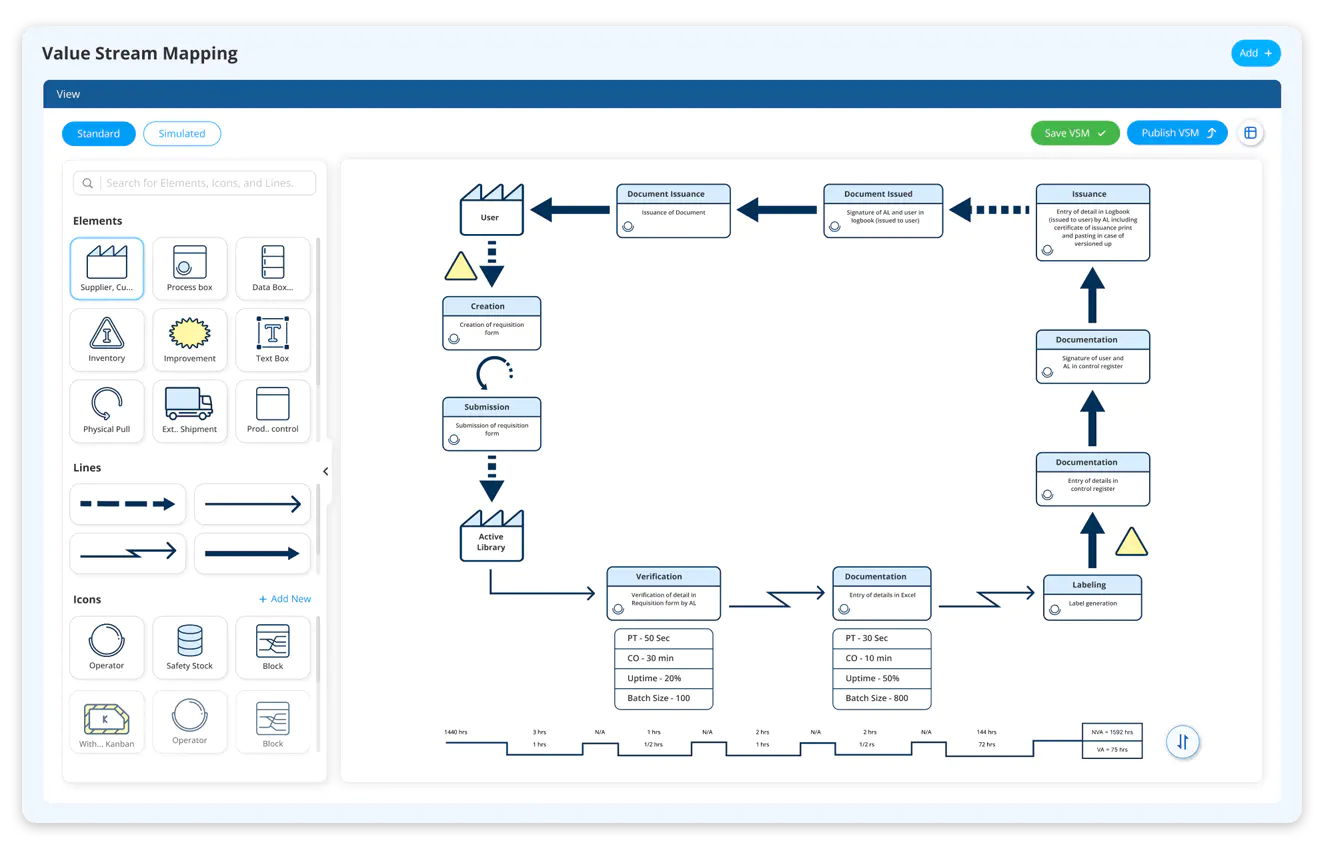Select the Labeling process box
The width and height of the screenshot is (1324, 850).
[x=1093, y=597]
